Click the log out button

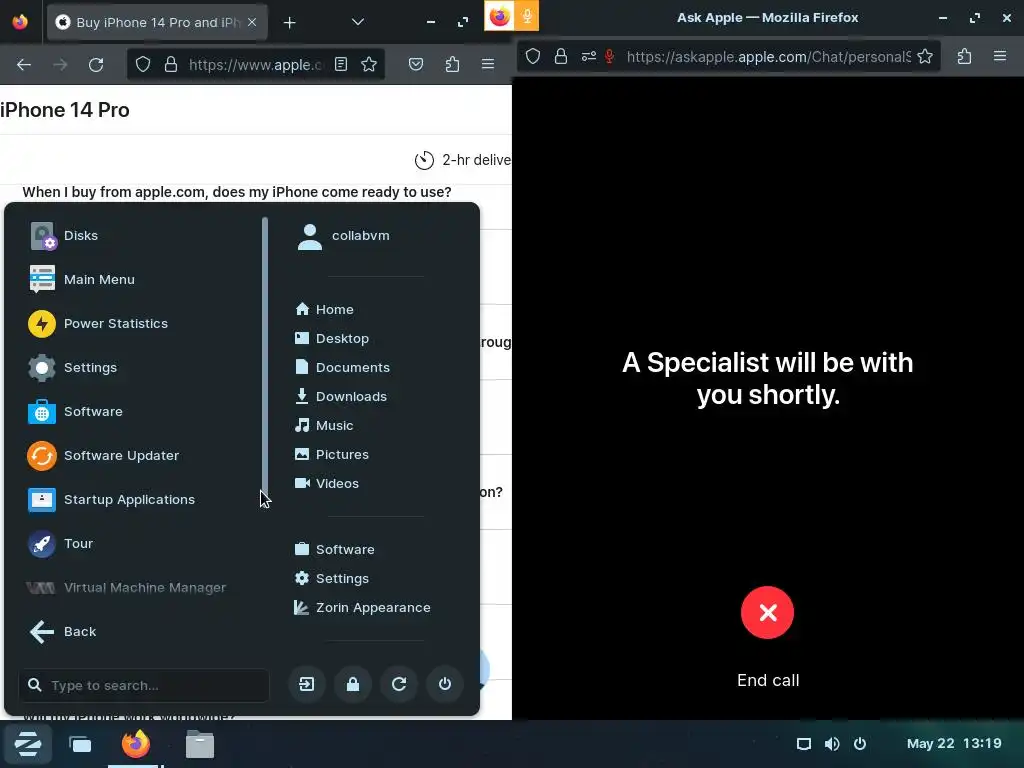[307, 684]
